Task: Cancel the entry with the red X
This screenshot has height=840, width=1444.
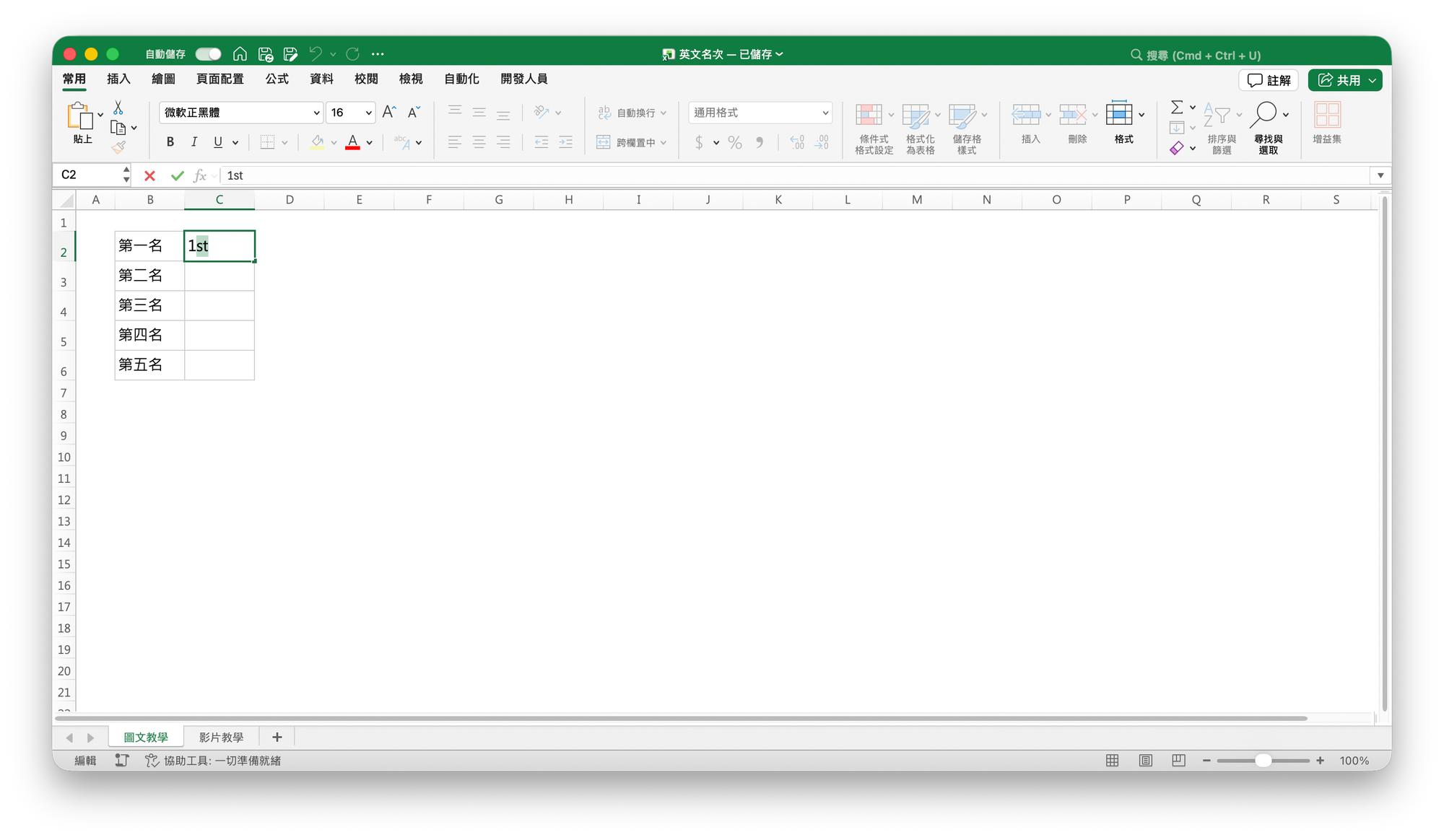Action: [x=149, y=175]
